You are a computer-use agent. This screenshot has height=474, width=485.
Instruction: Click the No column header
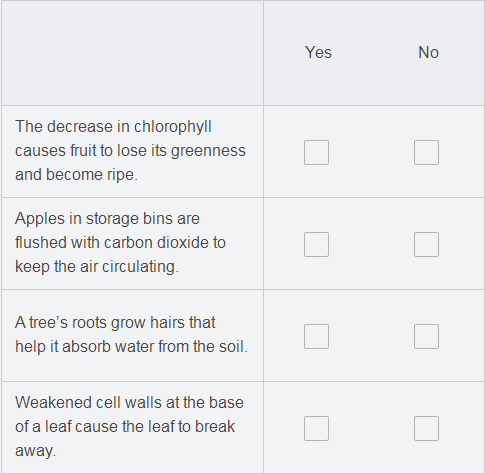tap(428, 53)
